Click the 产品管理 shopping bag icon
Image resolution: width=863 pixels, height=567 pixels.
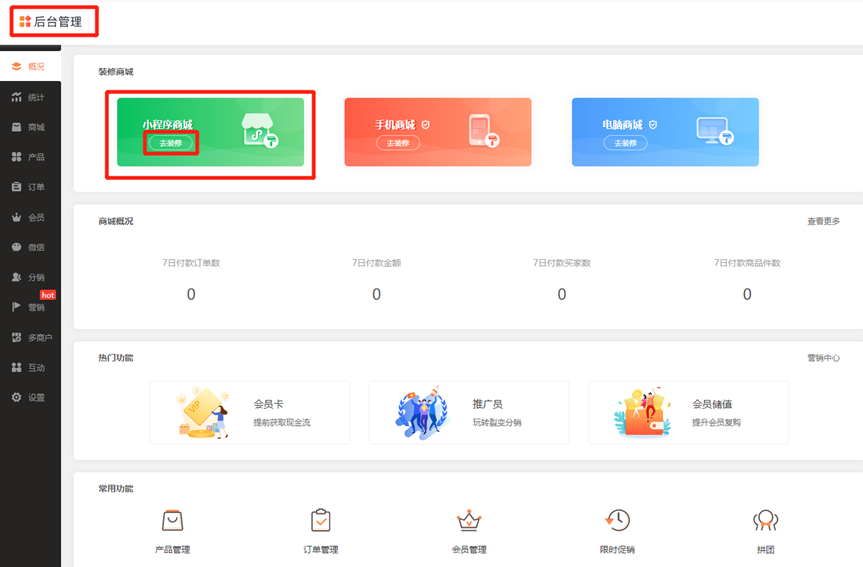(x=173, y=520)
